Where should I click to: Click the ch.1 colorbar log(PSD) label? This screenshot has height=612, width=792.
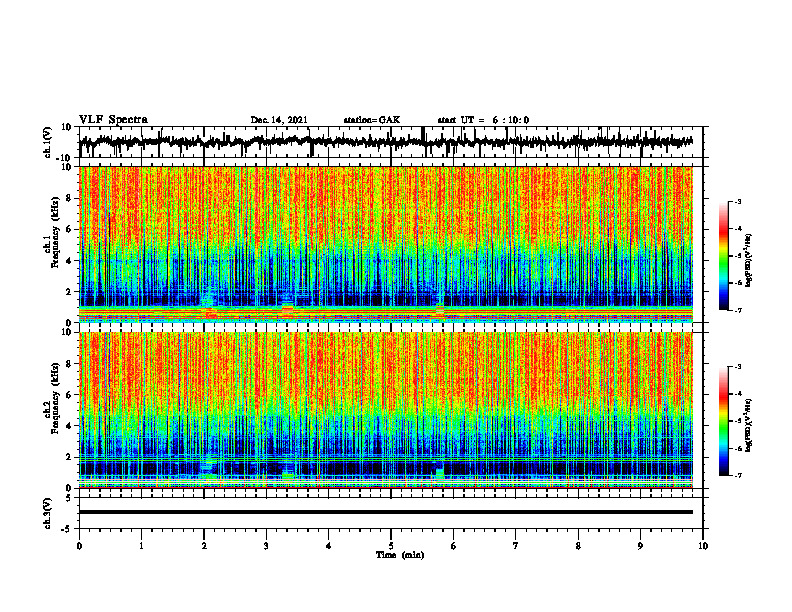pos(748,261)
